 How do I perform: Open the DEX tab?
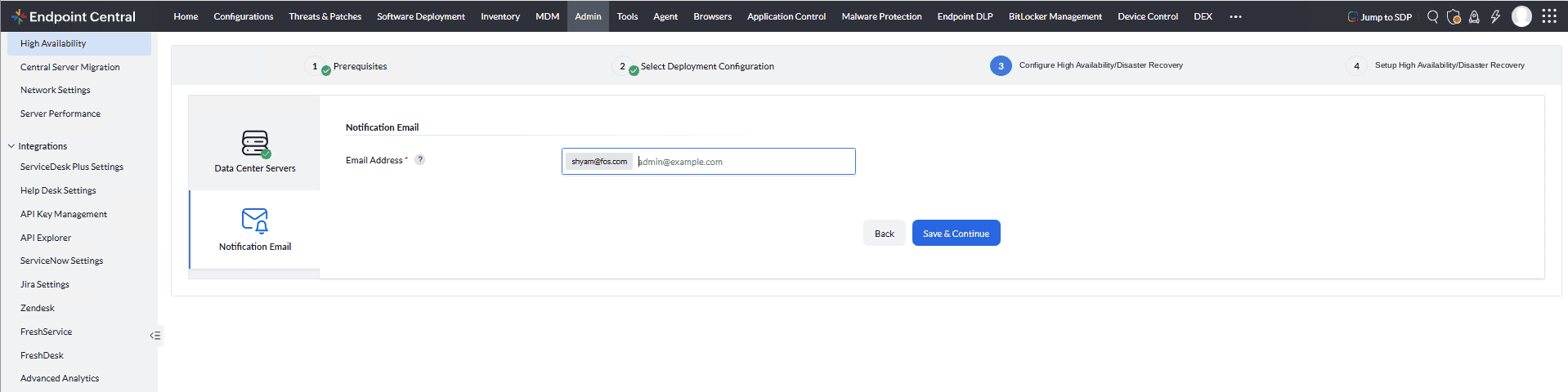pos(1203,16)
